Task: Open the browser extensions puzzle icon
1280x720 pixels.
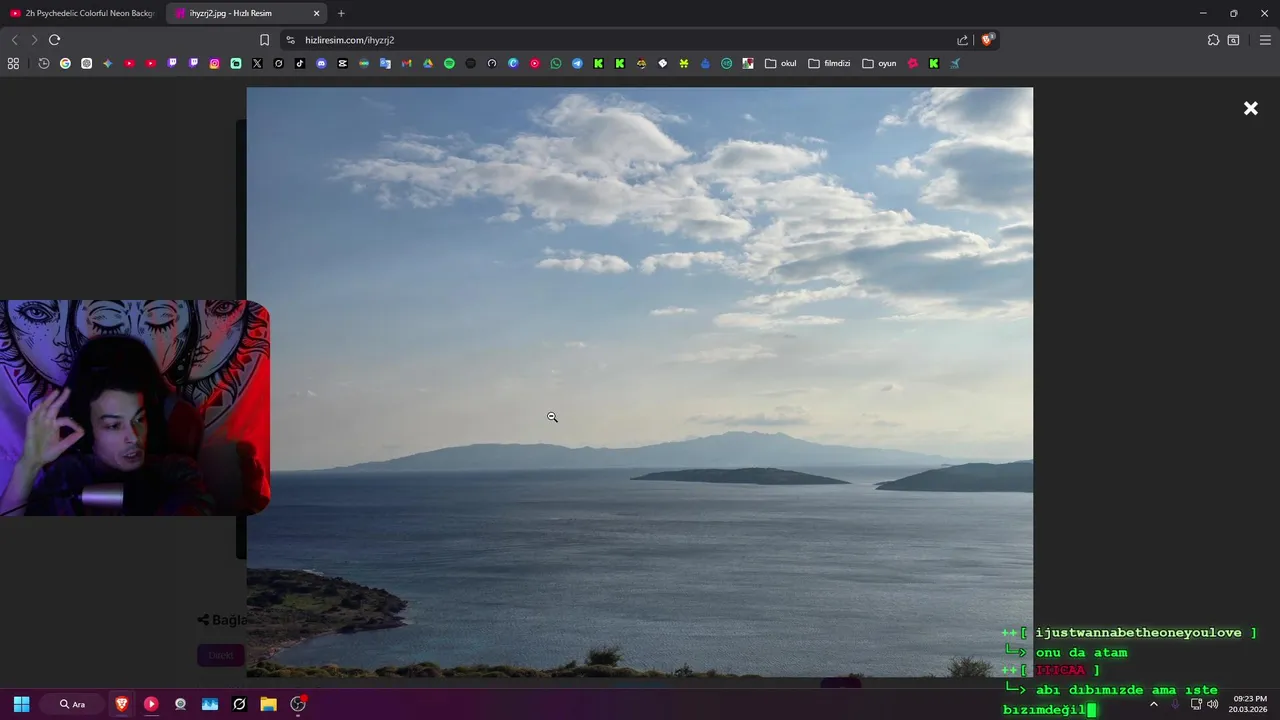Action: coord(1213,40)
